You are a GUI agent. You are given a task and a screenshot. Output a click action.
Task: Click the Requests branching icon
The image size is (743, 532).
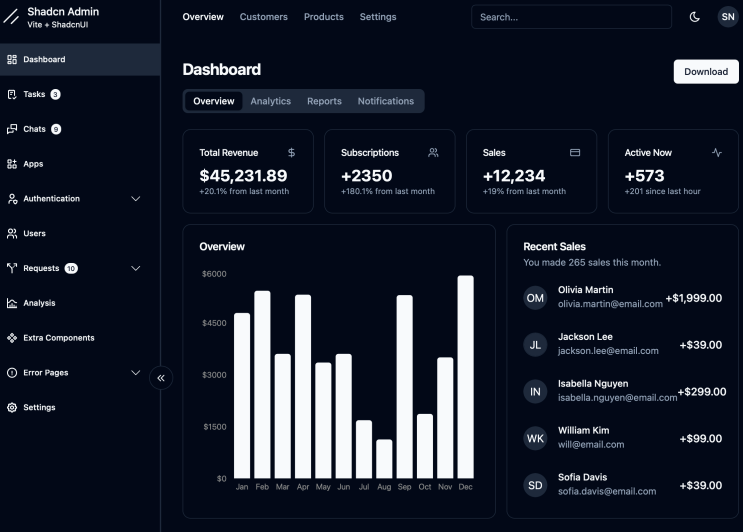click(12, 268)
